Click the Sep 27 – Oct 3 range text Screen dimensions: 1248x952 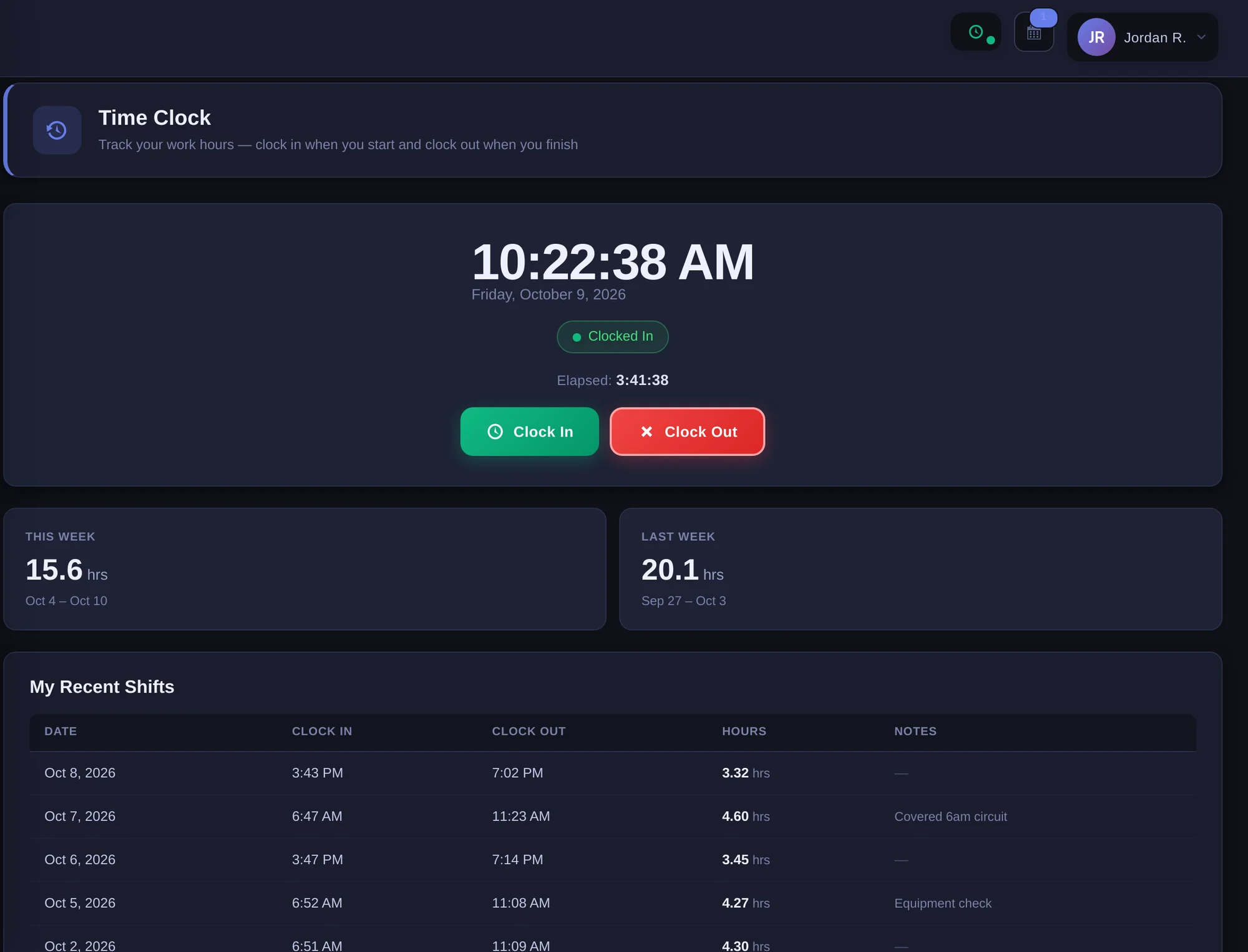pyautogui.click(x=683, y=601)
